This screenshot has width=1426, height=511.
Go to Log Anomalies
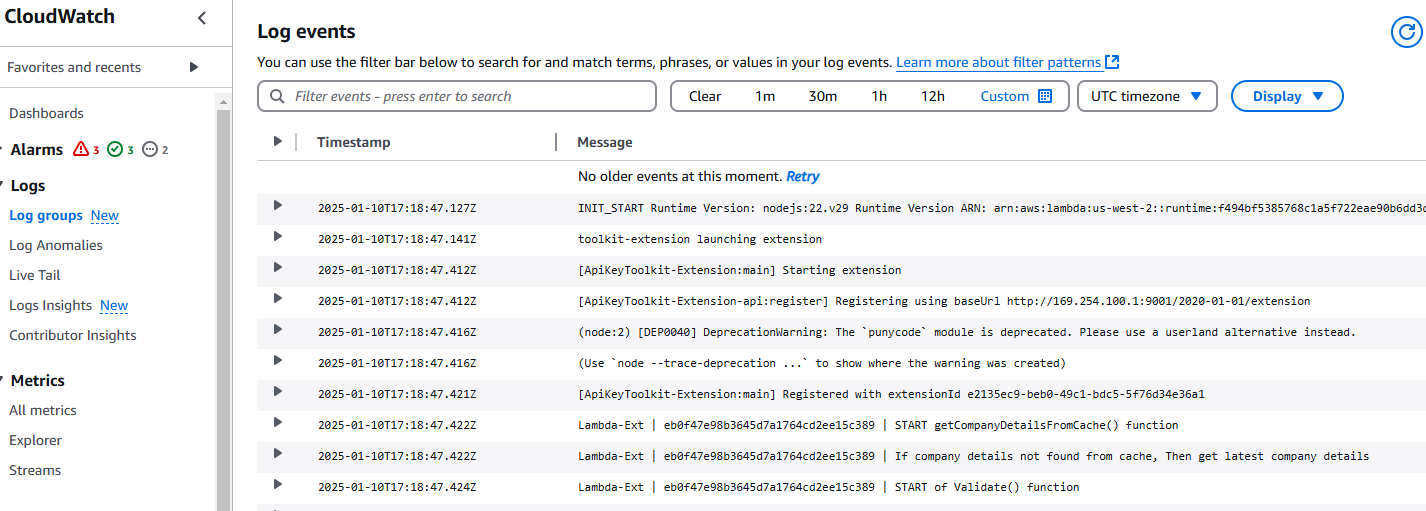pyautogui.click(x=56, y=245)
